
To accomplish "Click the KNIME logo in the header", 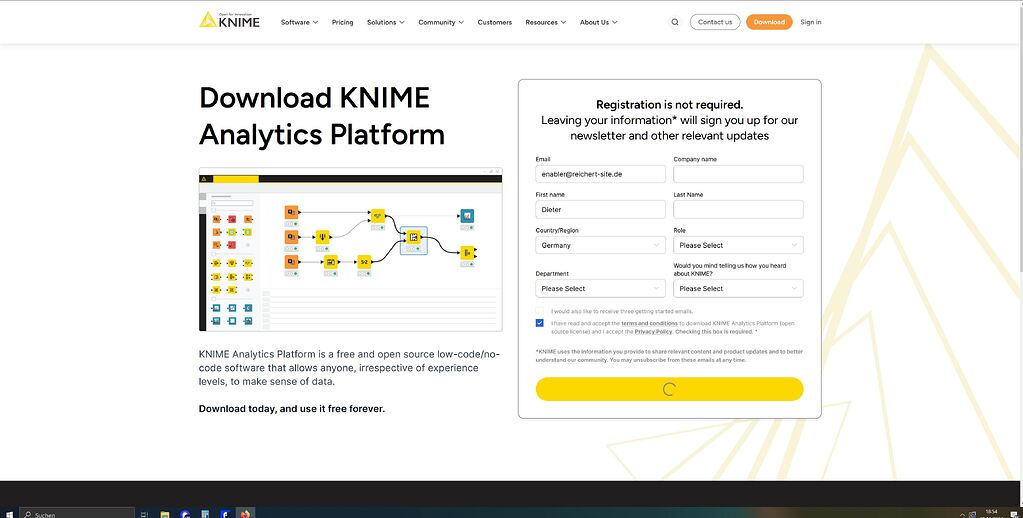I will coord(229,20).
